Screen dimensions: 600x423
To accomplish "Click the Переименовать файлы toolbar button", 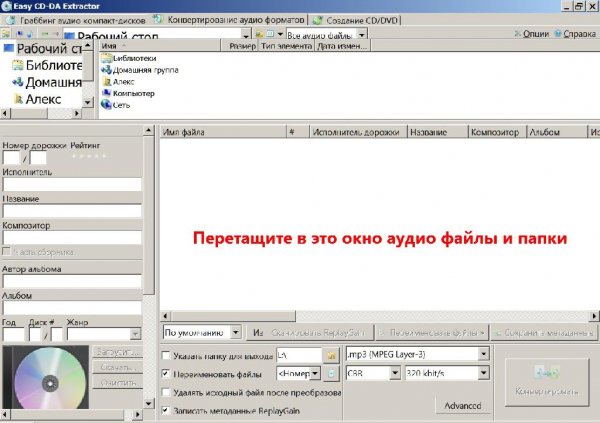I will click(432, 333).
